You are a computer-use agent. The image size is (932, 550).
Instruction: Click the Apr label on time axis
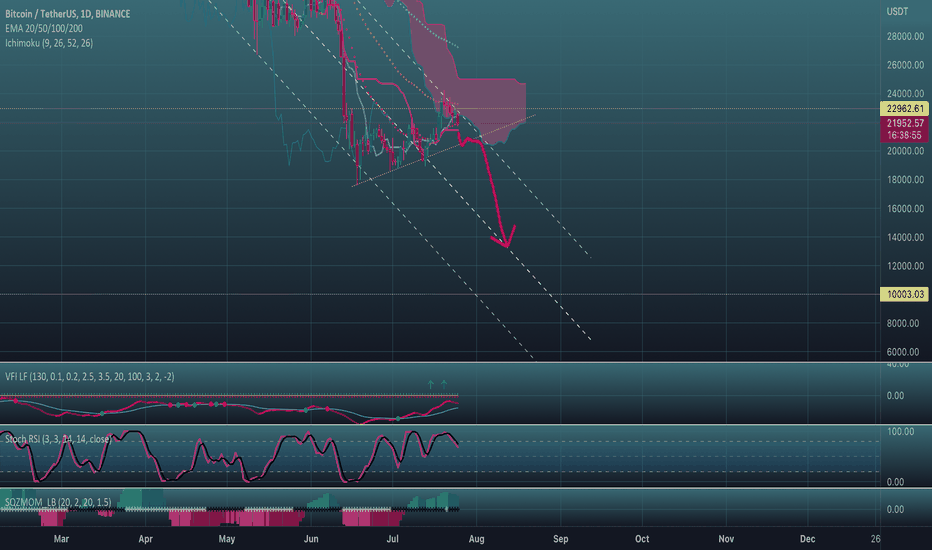pyautogui.click(x=146, y=539)
